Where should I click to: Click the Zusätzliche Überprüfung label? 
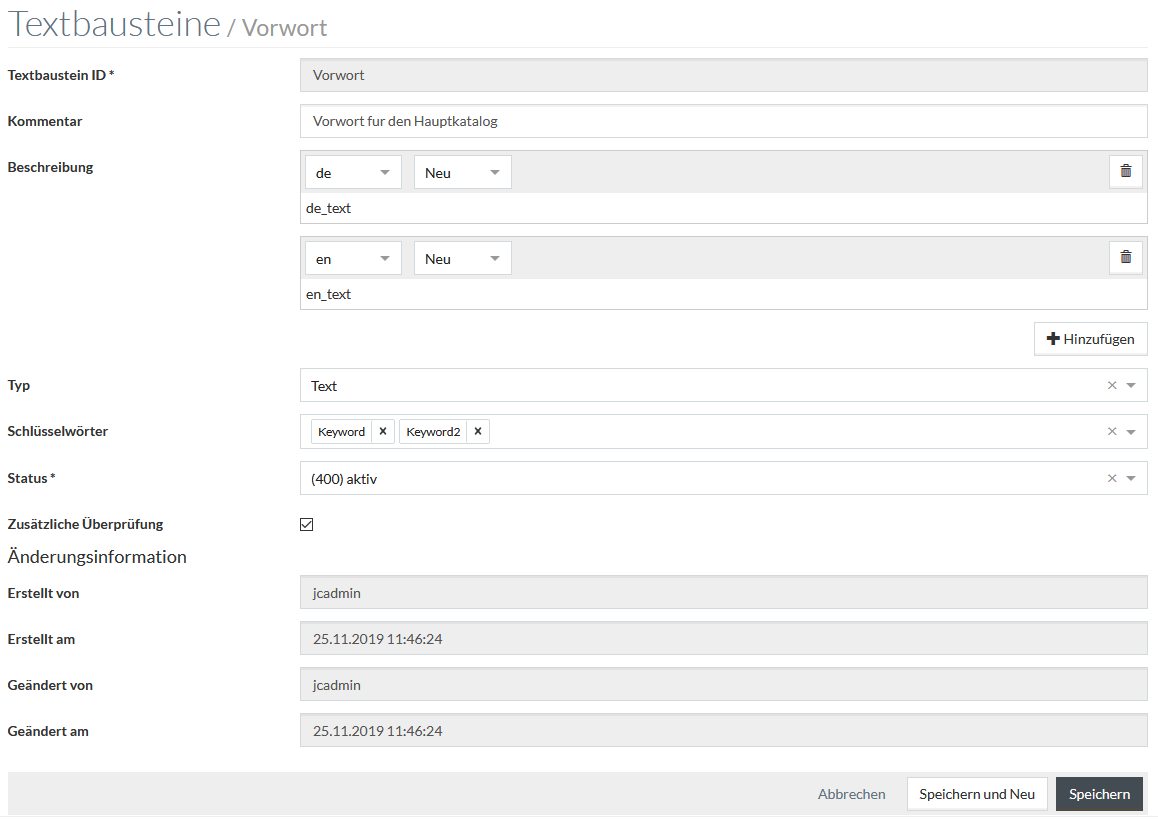pyautogui.click(x=85, y=524)
